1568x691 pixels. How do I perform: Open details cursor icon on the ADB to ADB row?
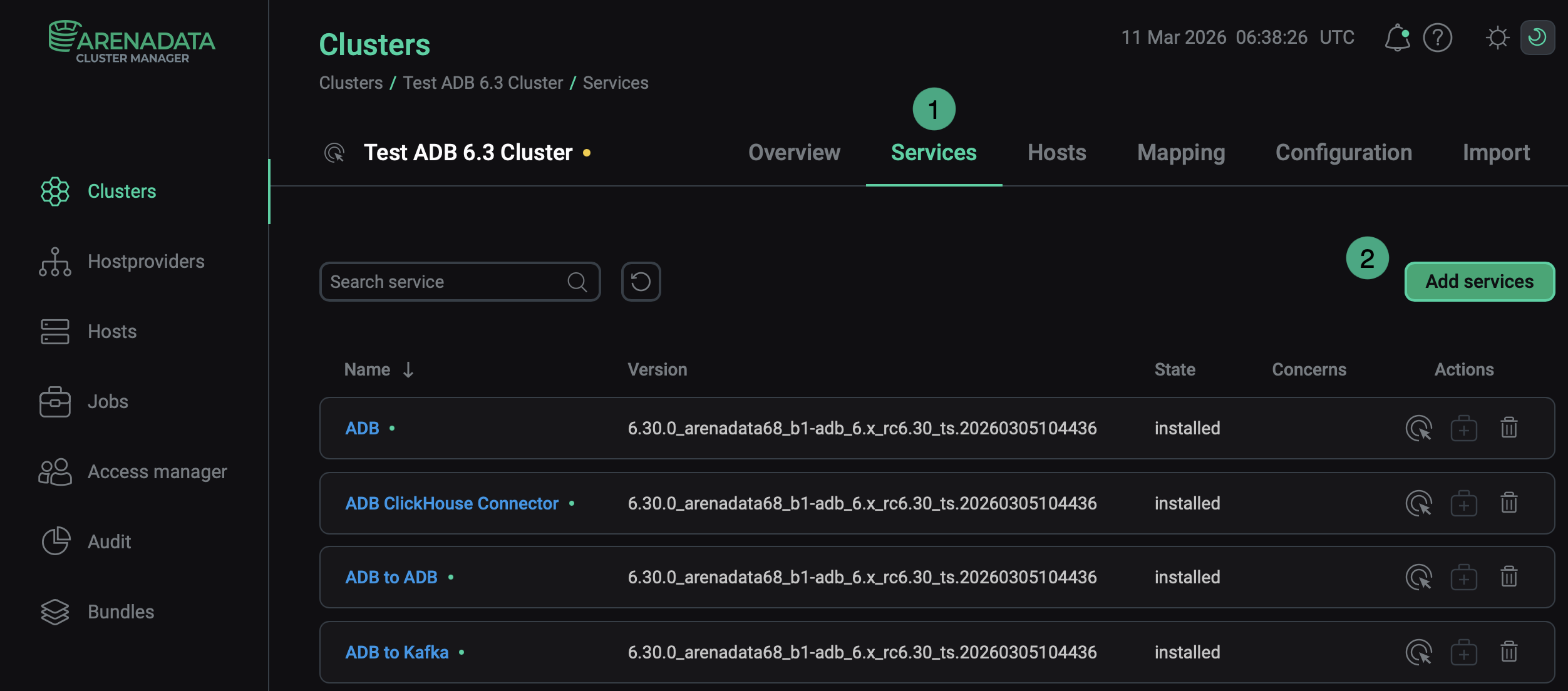pos(1420,576)
